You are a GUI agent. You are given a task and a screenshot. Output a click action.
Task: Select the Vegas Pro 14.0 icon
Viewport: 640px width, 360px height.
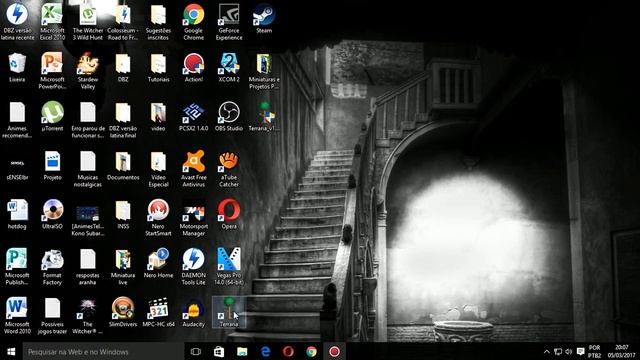pyautogui.click(x=229, y=267)
